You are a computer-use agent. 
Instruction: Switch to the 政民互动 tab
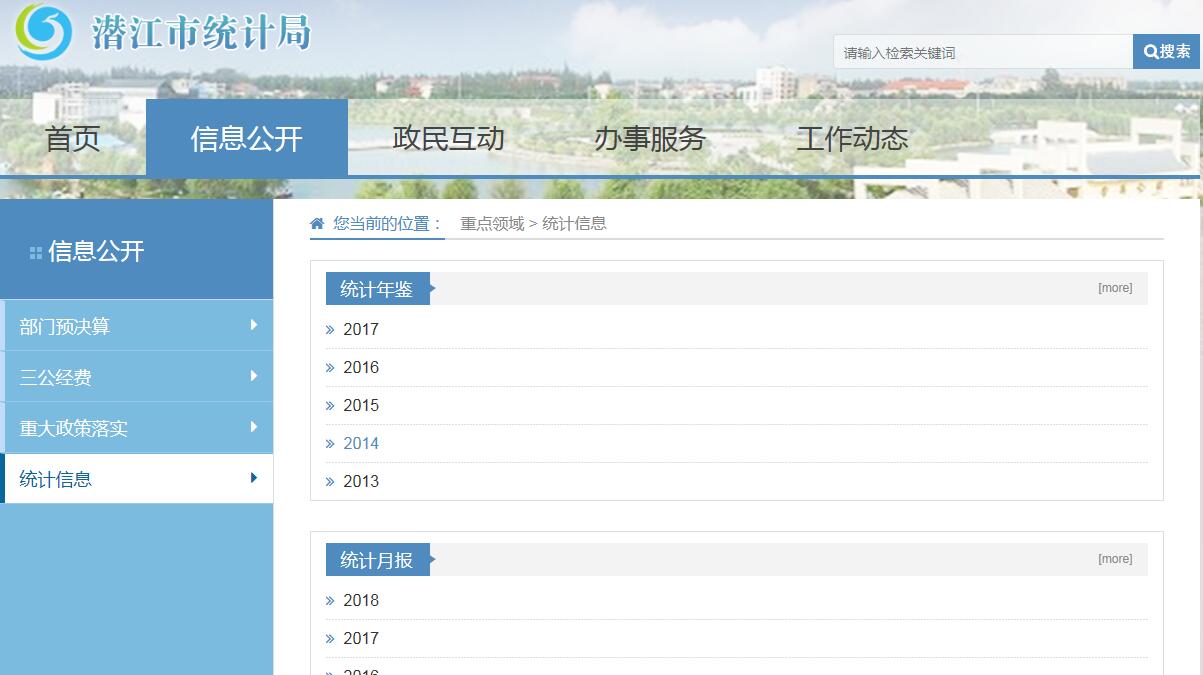click(448, 138)
